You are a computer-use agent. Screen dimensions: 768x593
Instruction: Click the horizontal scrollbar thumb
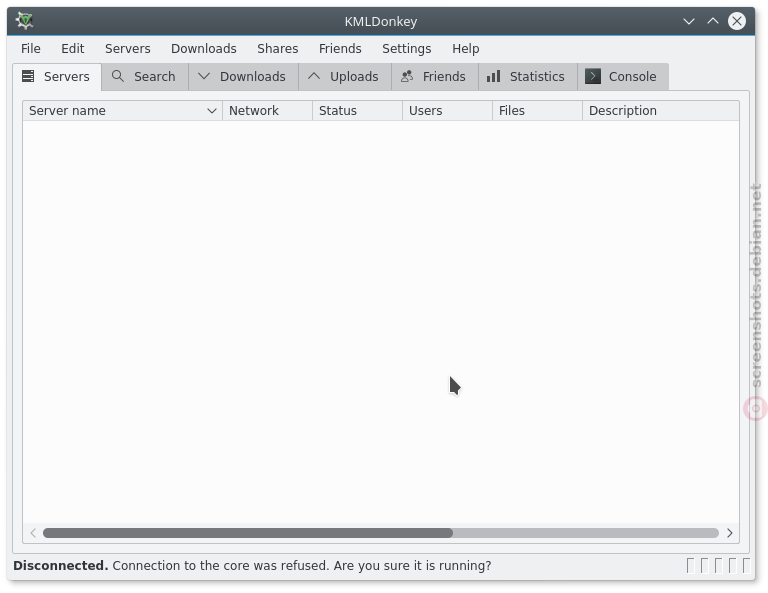(248, 533)
